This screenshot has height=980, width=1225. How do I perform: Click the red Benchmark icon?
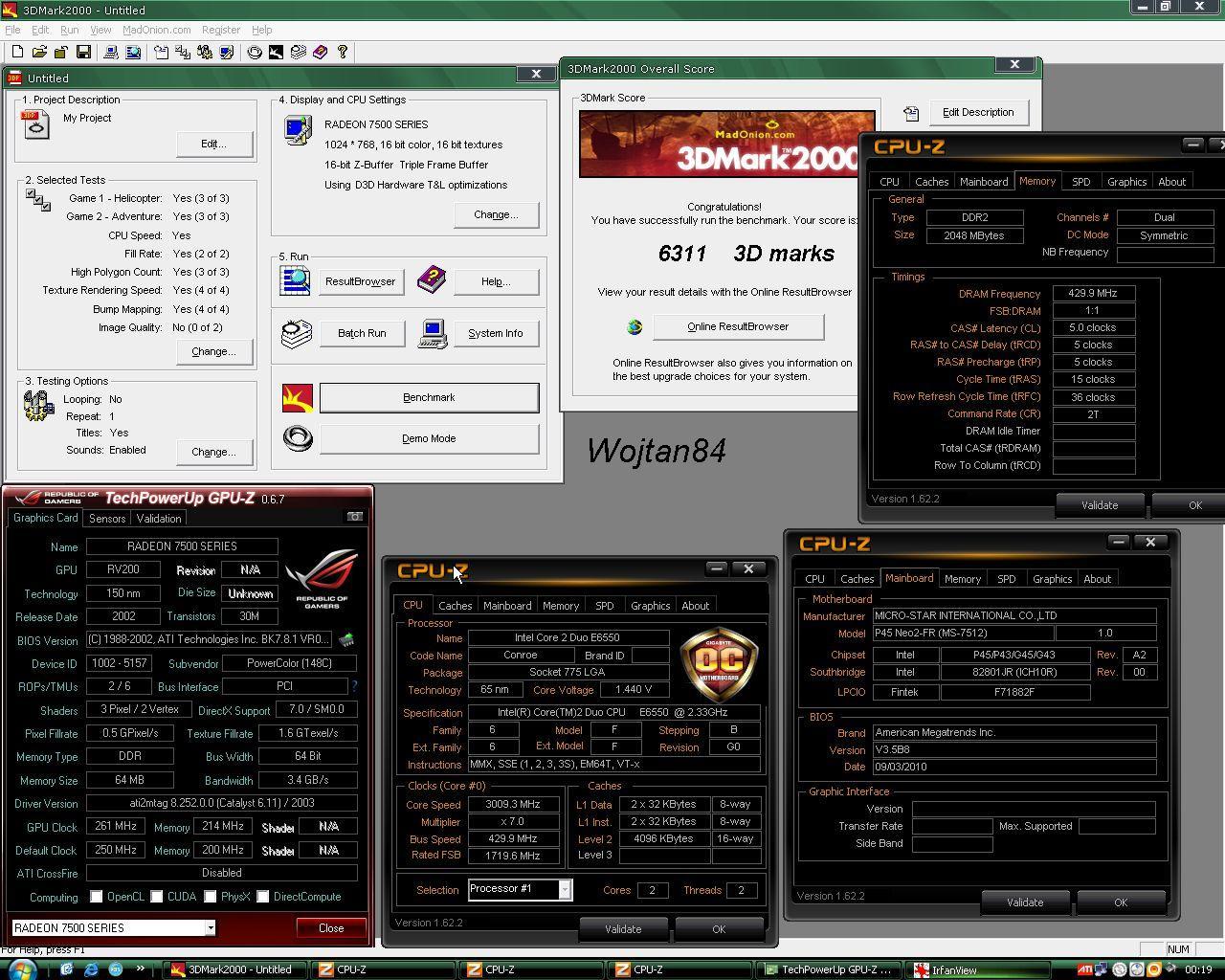click(x=298, y=397)
